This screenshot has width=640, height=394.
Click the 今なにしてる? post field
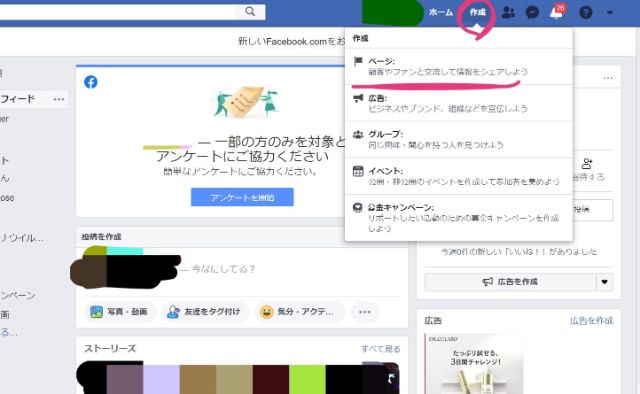click(x=223, y=269)
